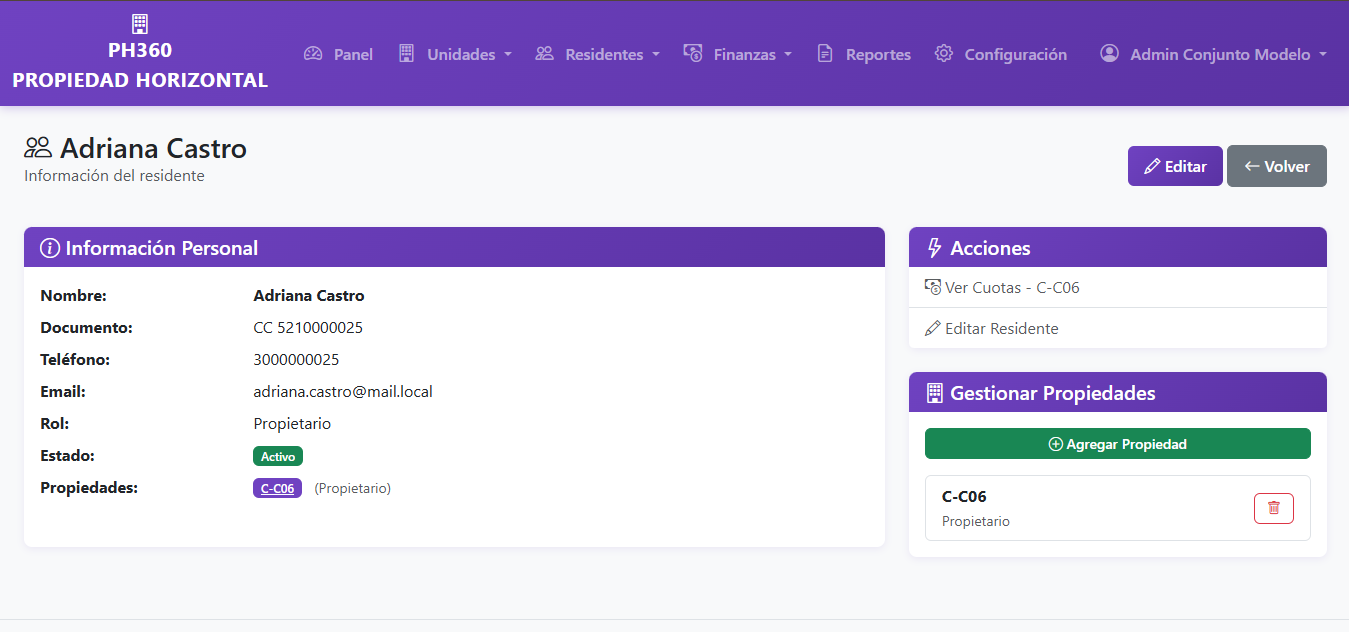This screenshot has height=632, width=1349.
Task: Open Ver Cuotas - C-C06 link
Action: 1118,287
